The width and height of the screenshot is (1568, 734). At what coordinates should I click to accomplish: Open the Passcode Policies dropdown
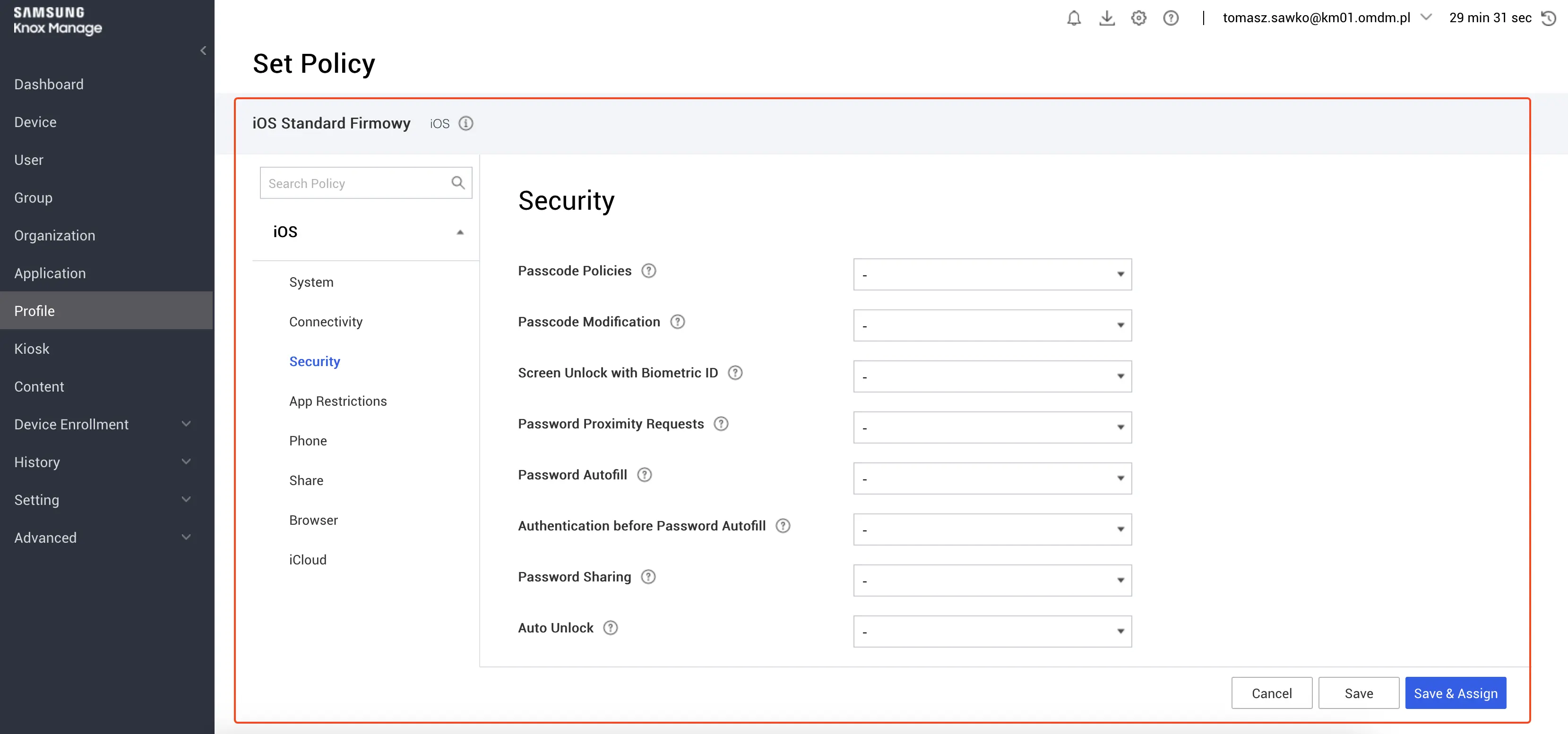pos(992,274)
